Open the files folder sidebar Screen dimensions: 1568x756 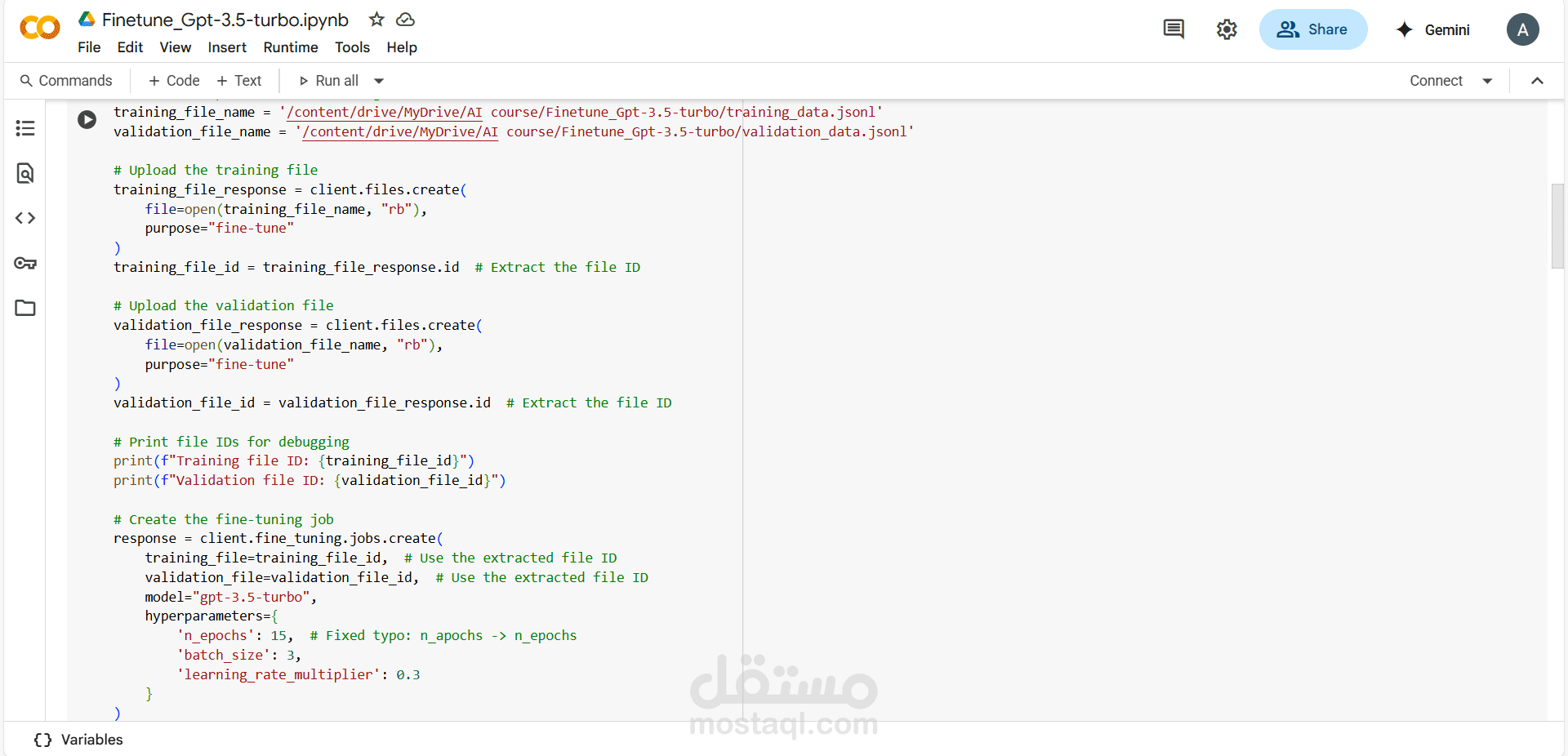(25, 308)
